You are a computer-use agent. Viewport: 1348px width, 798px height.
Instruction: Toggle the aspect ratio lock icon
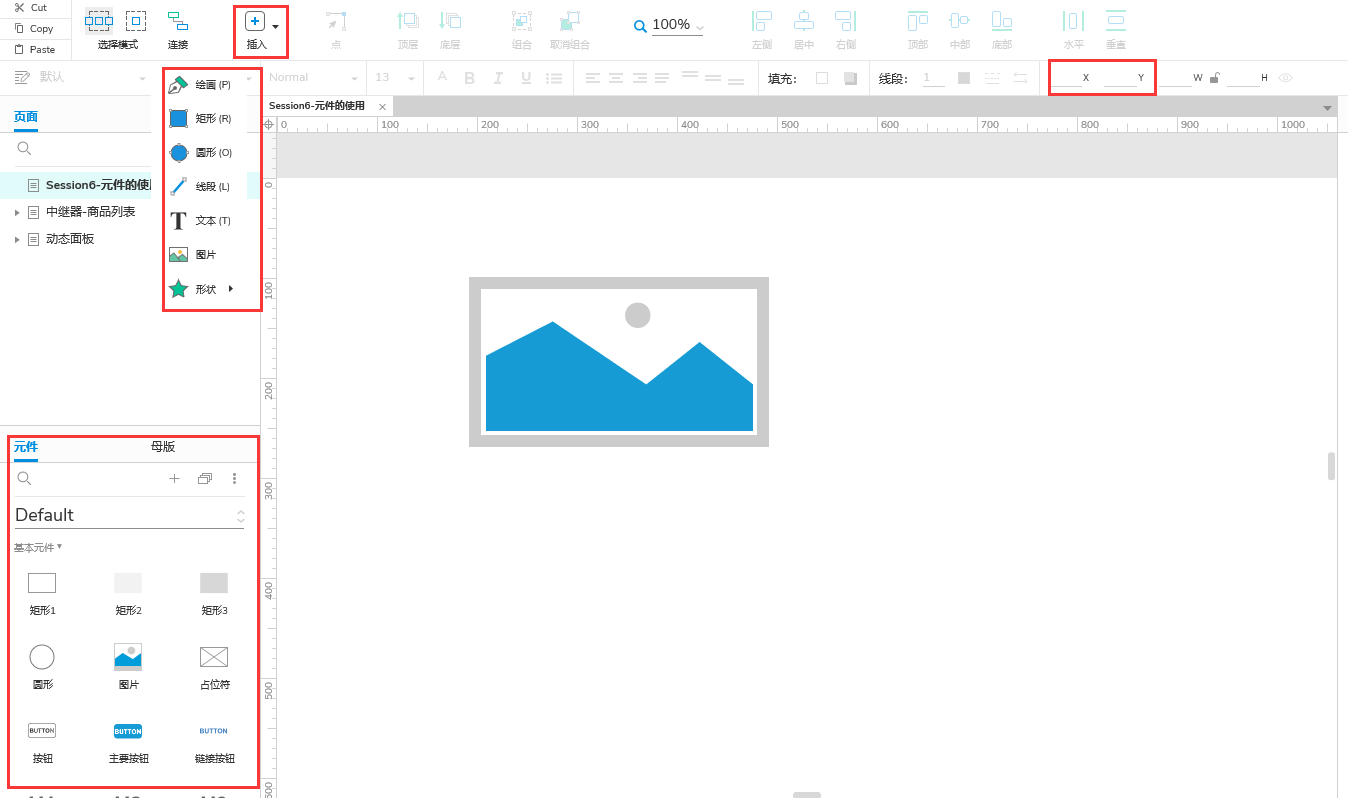click(x=1214, y=78)
